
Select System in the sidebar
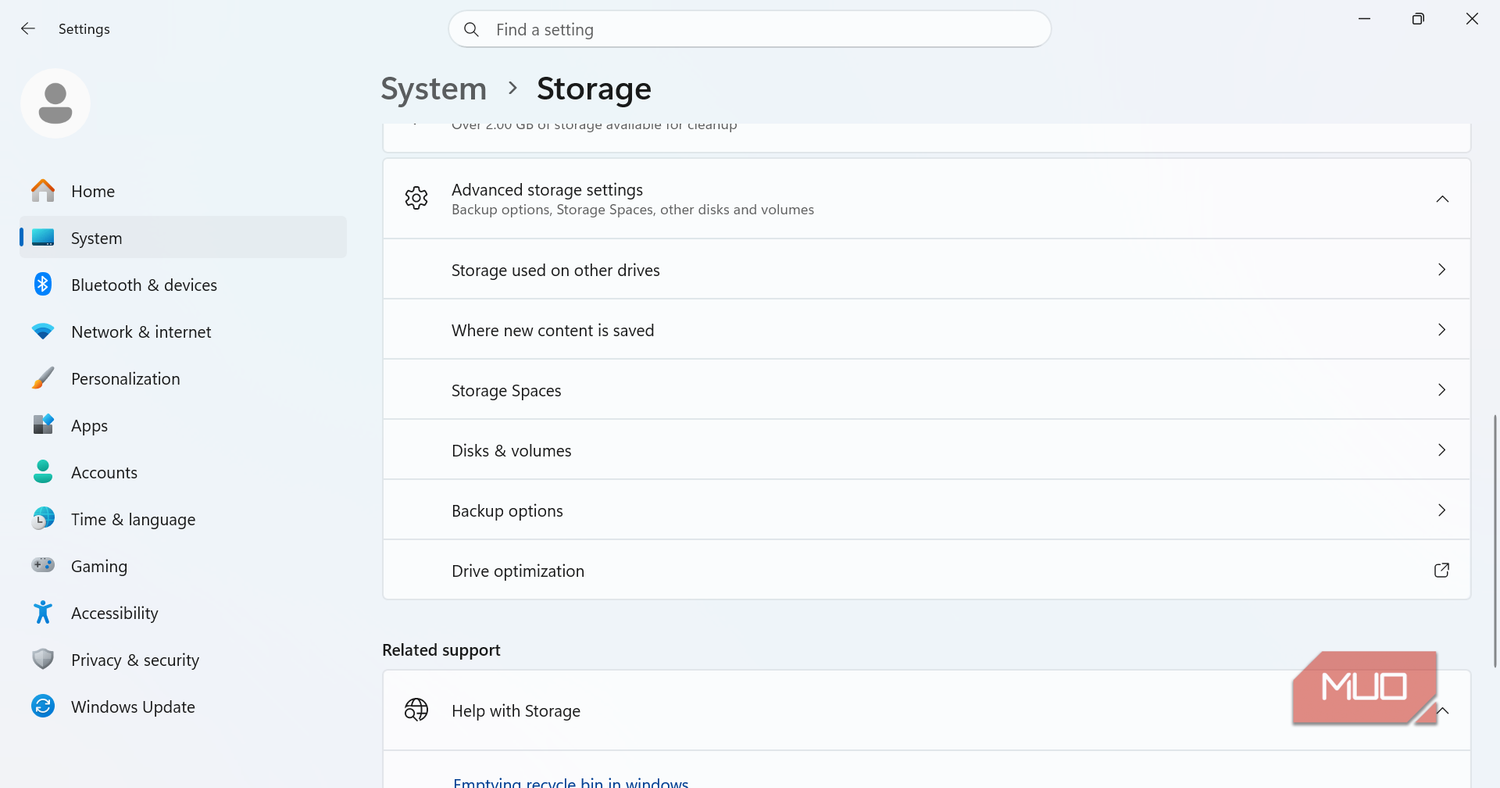[183, 238]
